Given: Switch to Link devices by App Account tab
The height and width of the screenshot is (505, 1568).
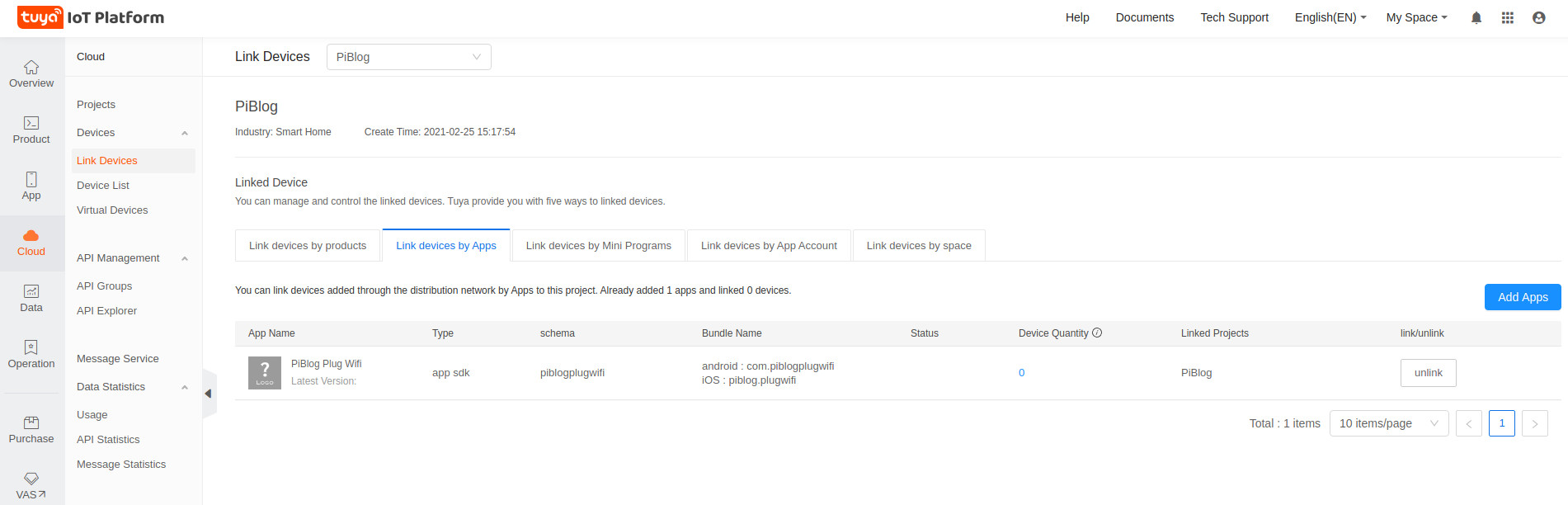Looking at the screenshot, I should tap(769, 246).
